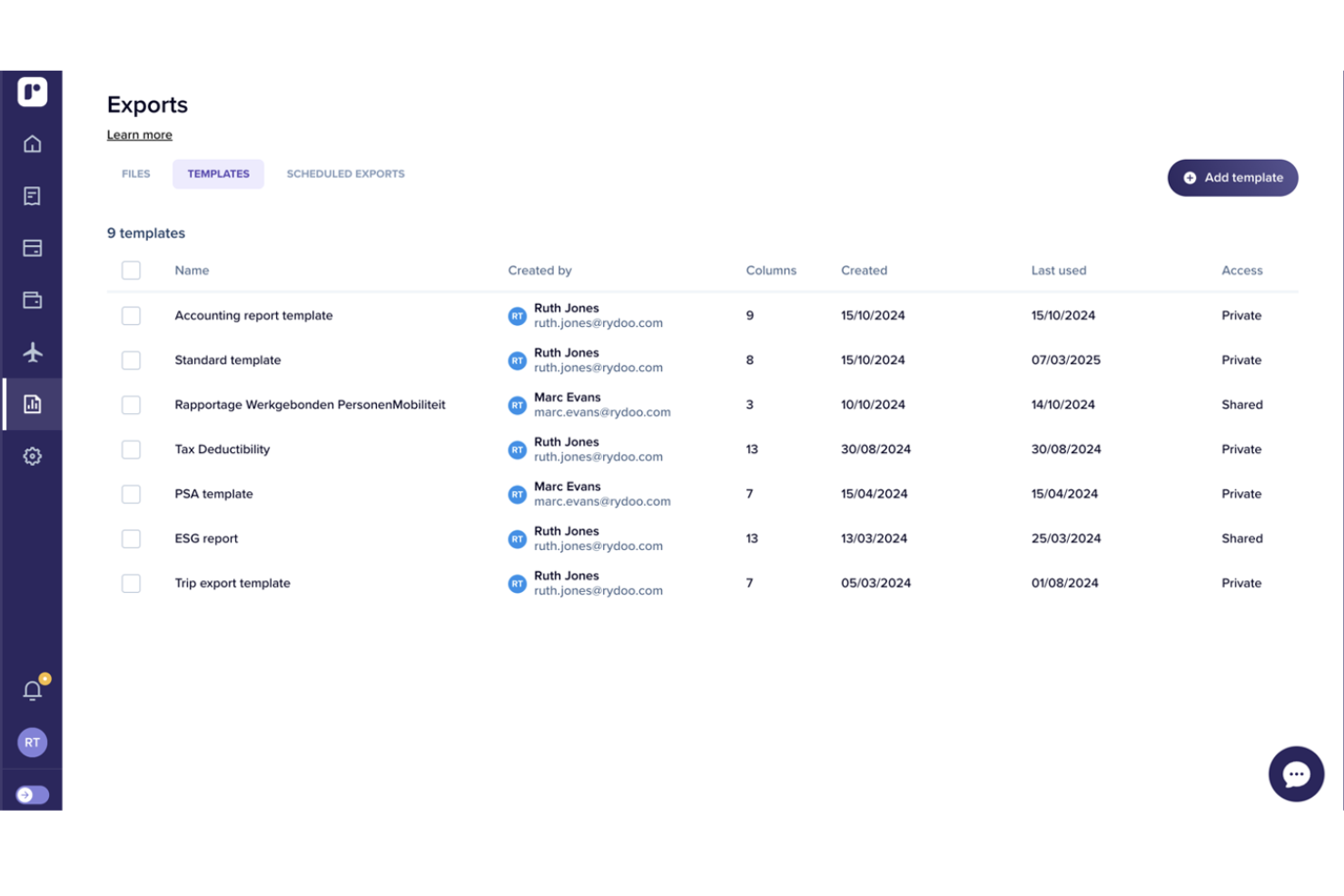Click the Rydoo logo at the top
Image resolution: width=1344 pixels, height=896 pixels.
(x=32, y=92)
